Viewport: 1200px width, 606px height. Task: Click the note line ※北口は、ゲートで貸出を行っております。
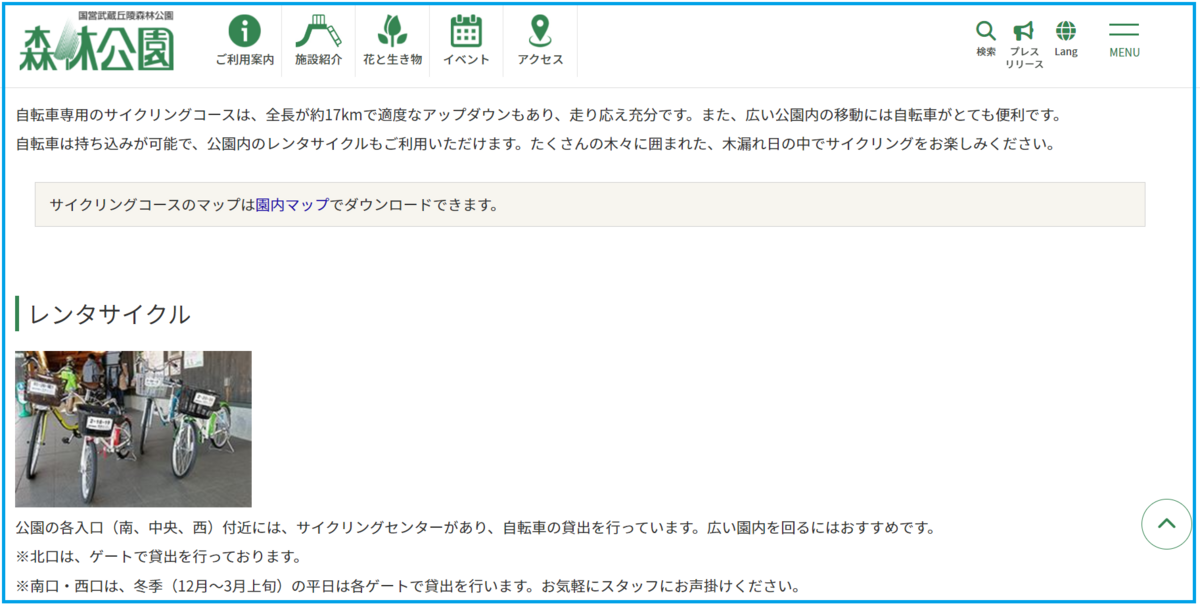158,556
